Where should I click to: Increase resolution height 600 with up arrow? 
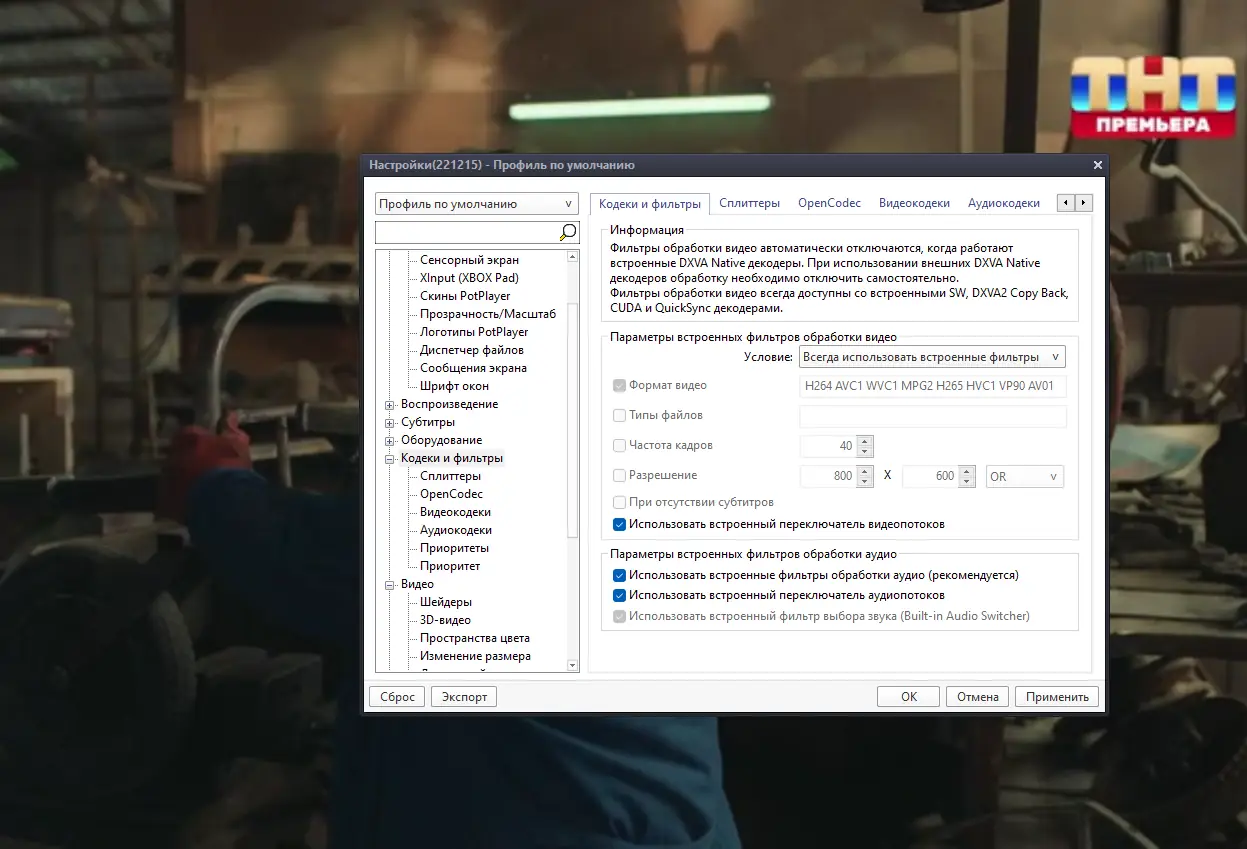click(966, 471)
